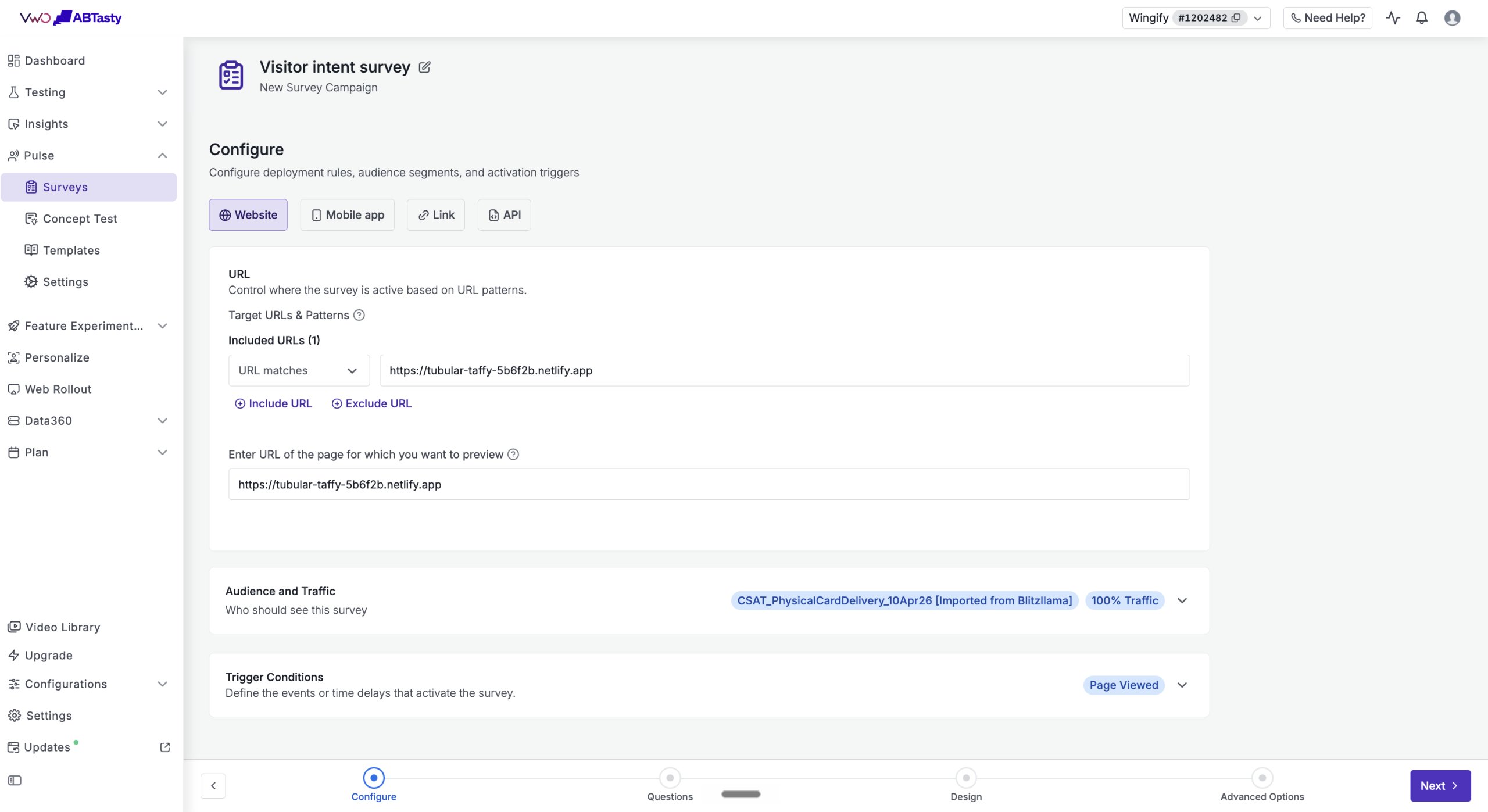
Task: Collapse the sidebar panel icon
Action: [15, 781]
